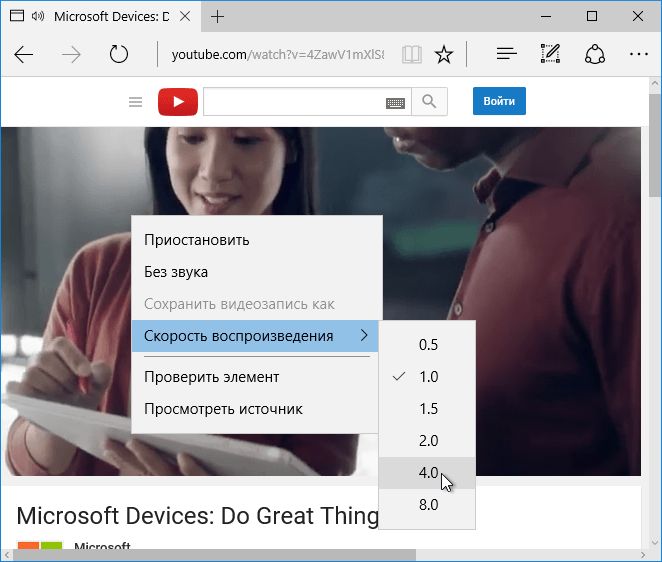Set playback speed to 4.0
662x562 pixels.
pos(428,473)
